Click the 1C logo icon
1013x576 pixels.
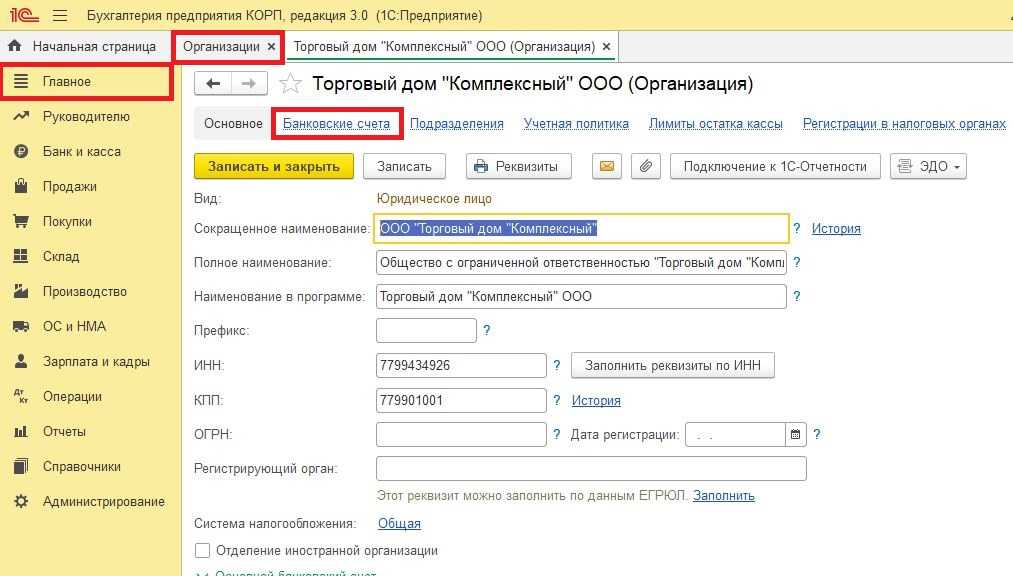[x=25, y=14]
